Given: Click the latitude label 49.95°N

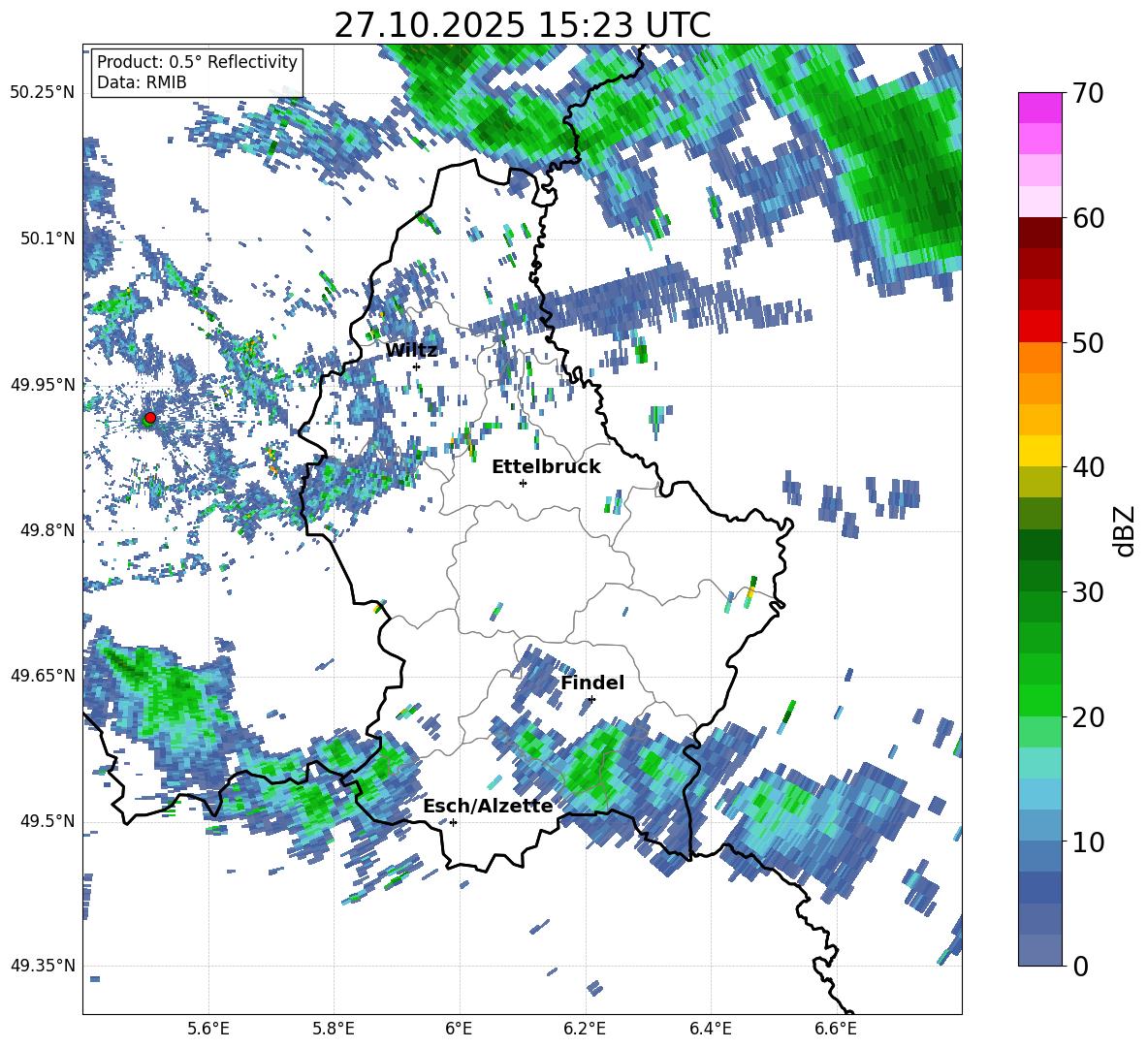Looking at the screenshot, I should coord(43,384).
